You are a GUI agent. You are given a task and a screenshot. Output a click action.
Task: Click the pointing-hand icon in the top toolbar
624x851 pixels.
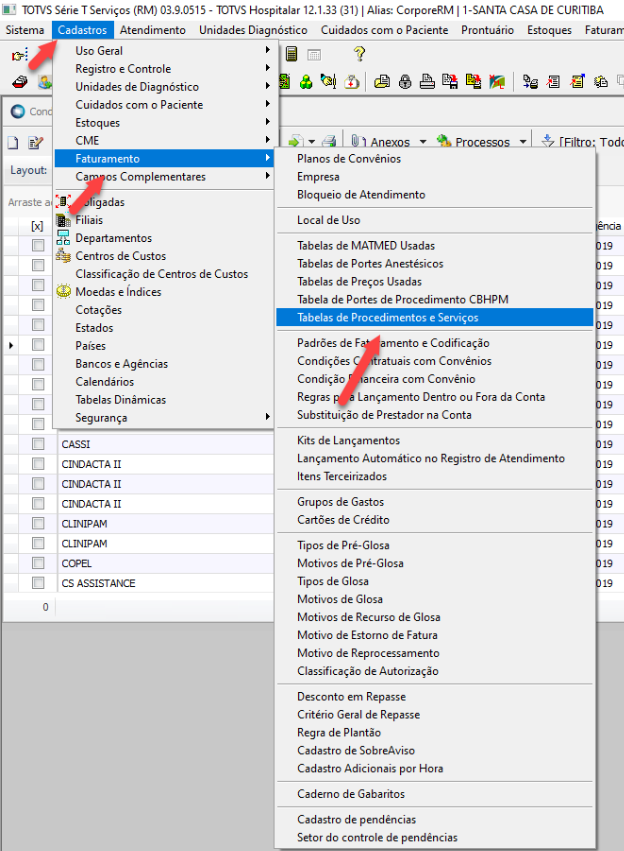pos(20,54)
